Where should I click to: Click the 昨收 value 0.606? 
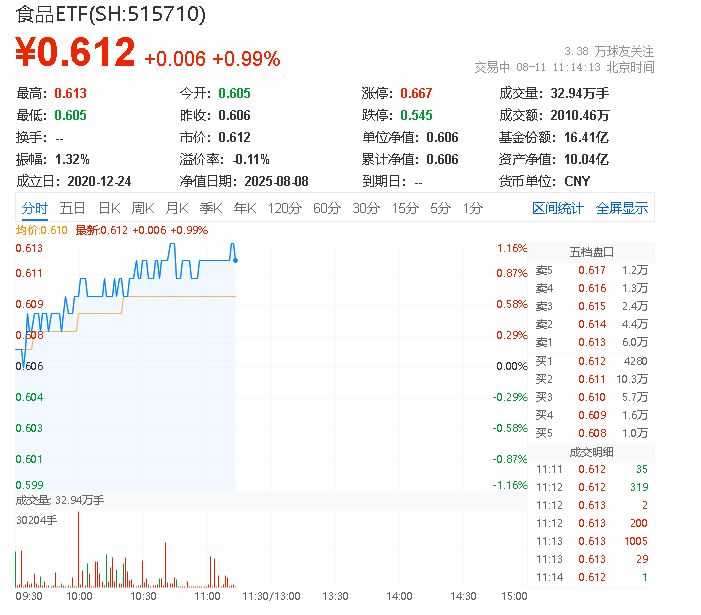pos(234,115)
